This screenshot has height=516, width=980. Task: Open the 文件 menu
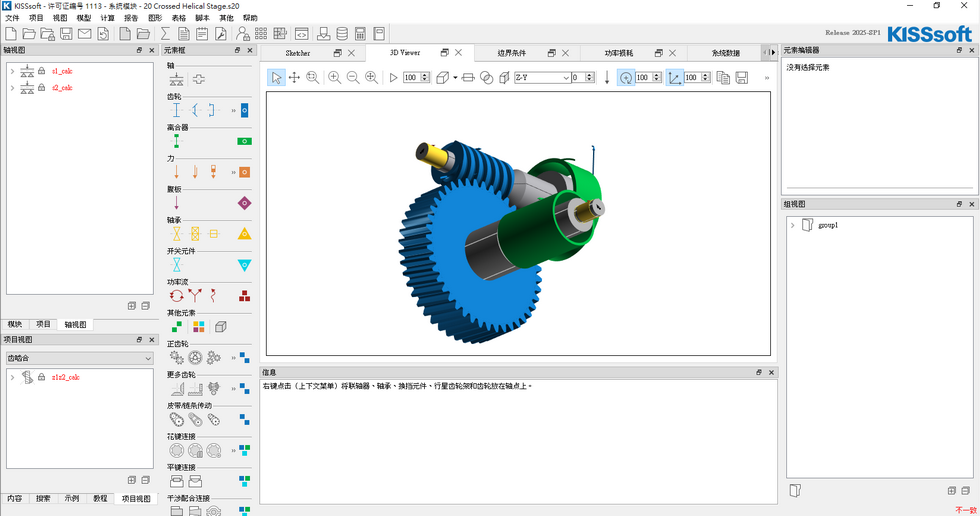[x=12, y=18]
